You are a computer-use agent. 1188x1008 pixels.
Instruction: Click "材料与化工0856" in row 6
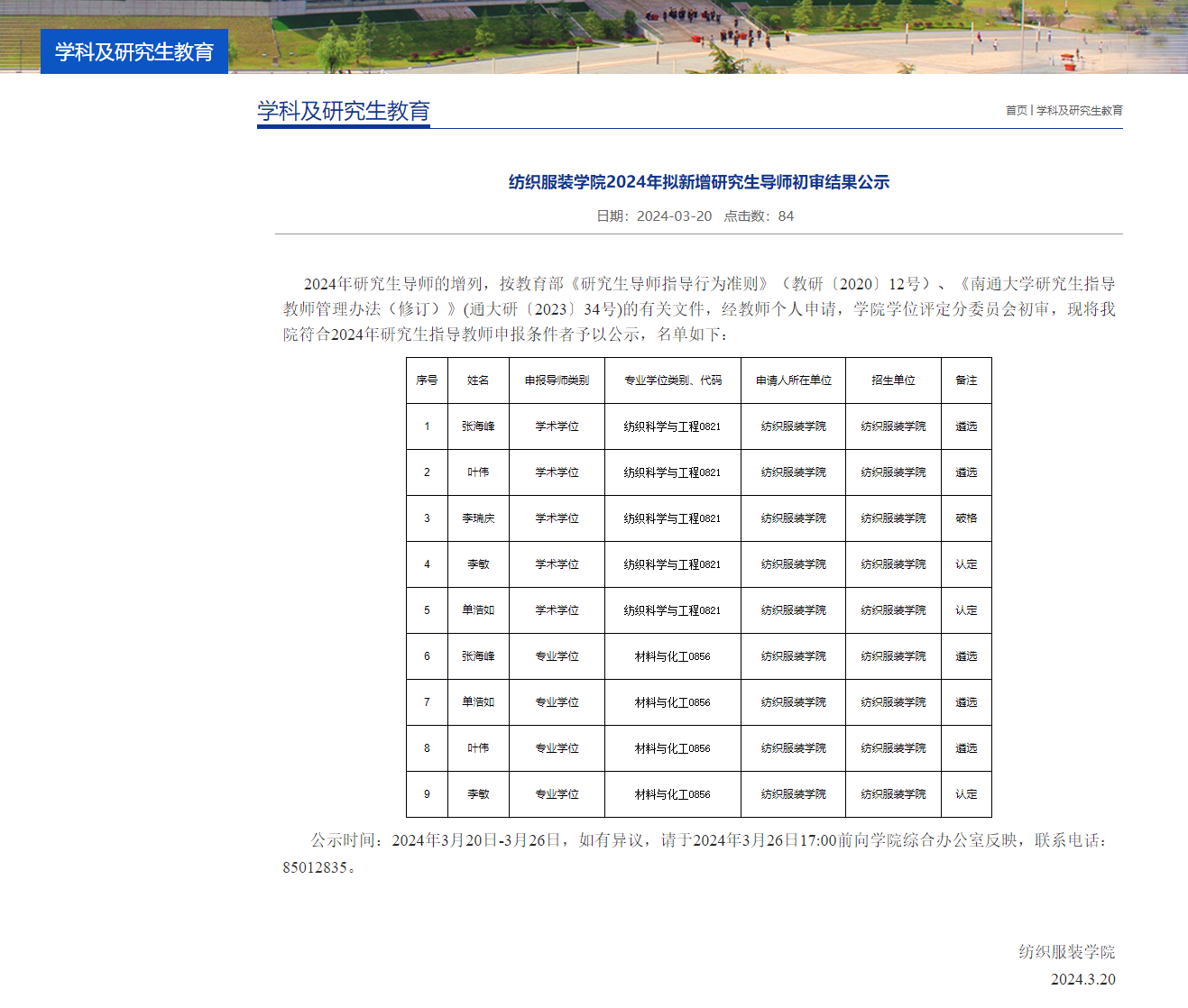point(672,656)
